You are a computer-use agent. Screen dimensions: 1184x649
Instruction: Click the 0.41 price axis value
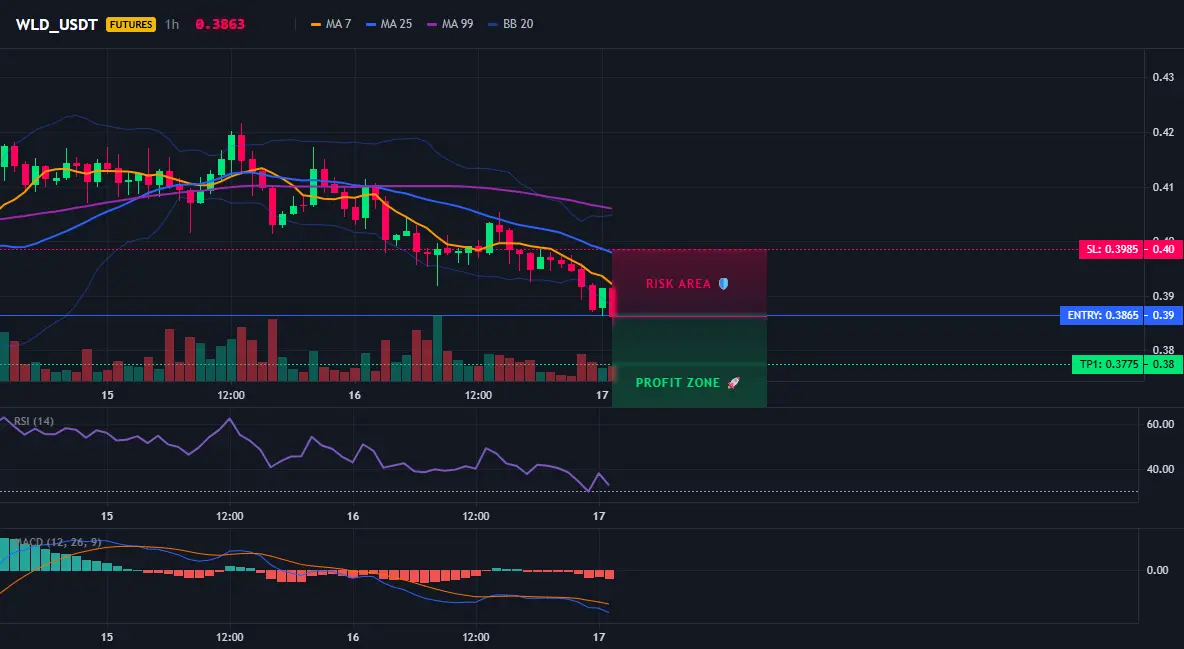tap(1163, 187)
